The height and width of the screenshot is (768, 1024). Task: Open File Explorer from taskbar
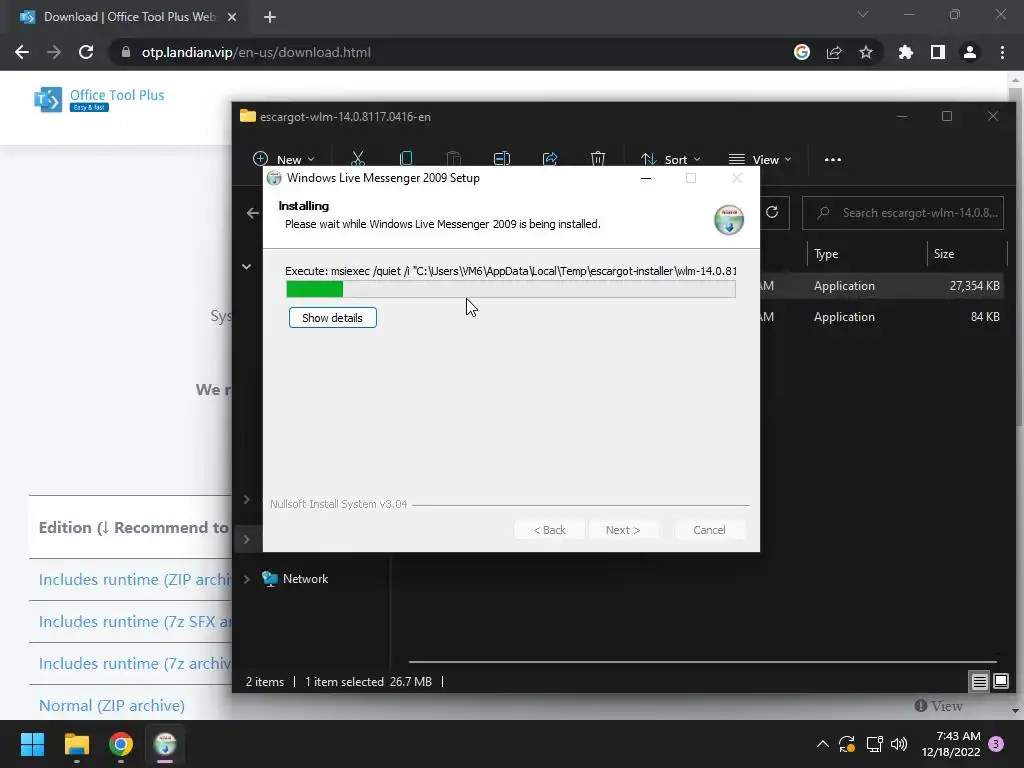coord(76,744)
